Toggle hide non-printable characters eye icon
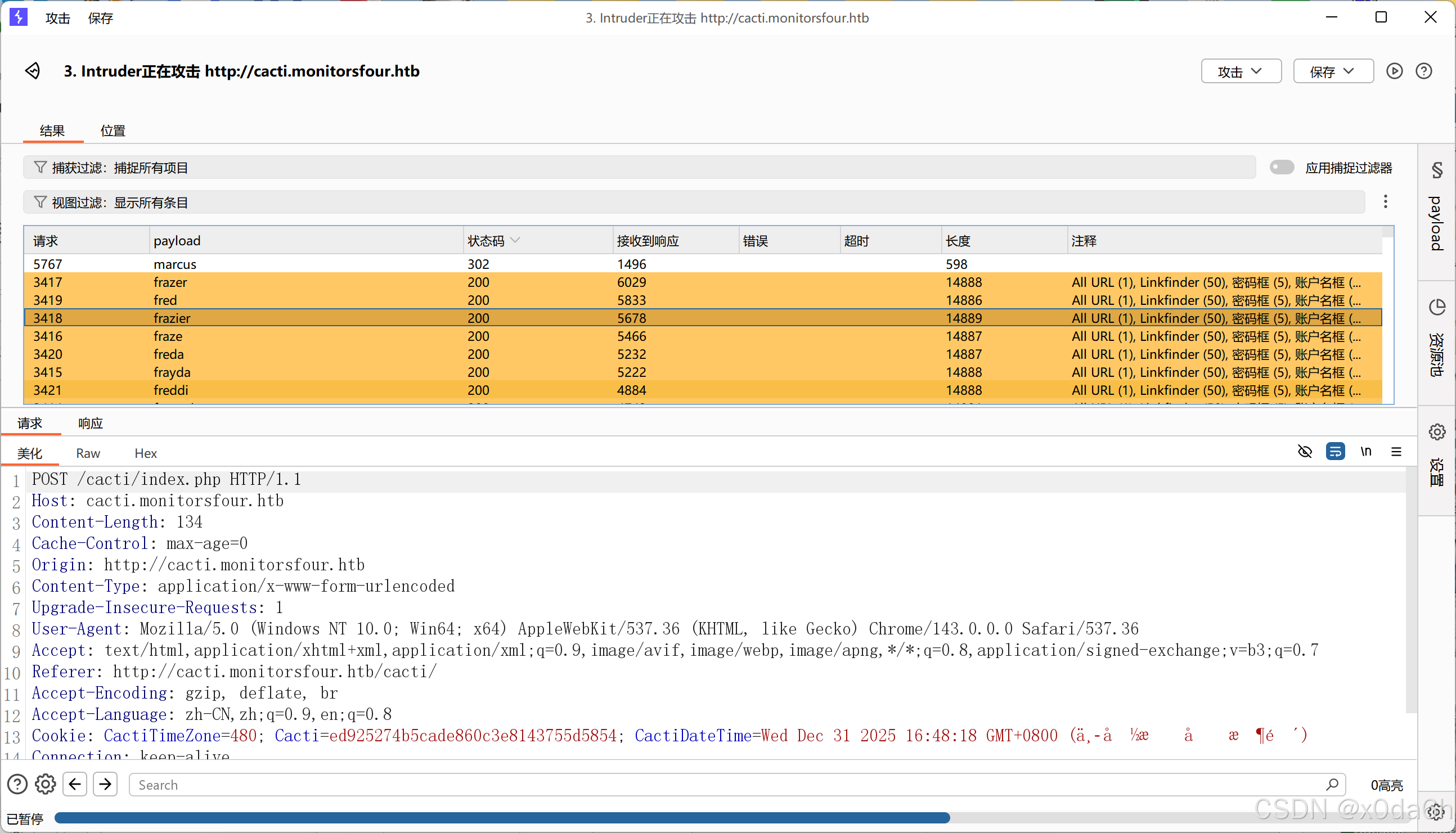The width and height of the screenshot is (1456, 833). 1305,452
